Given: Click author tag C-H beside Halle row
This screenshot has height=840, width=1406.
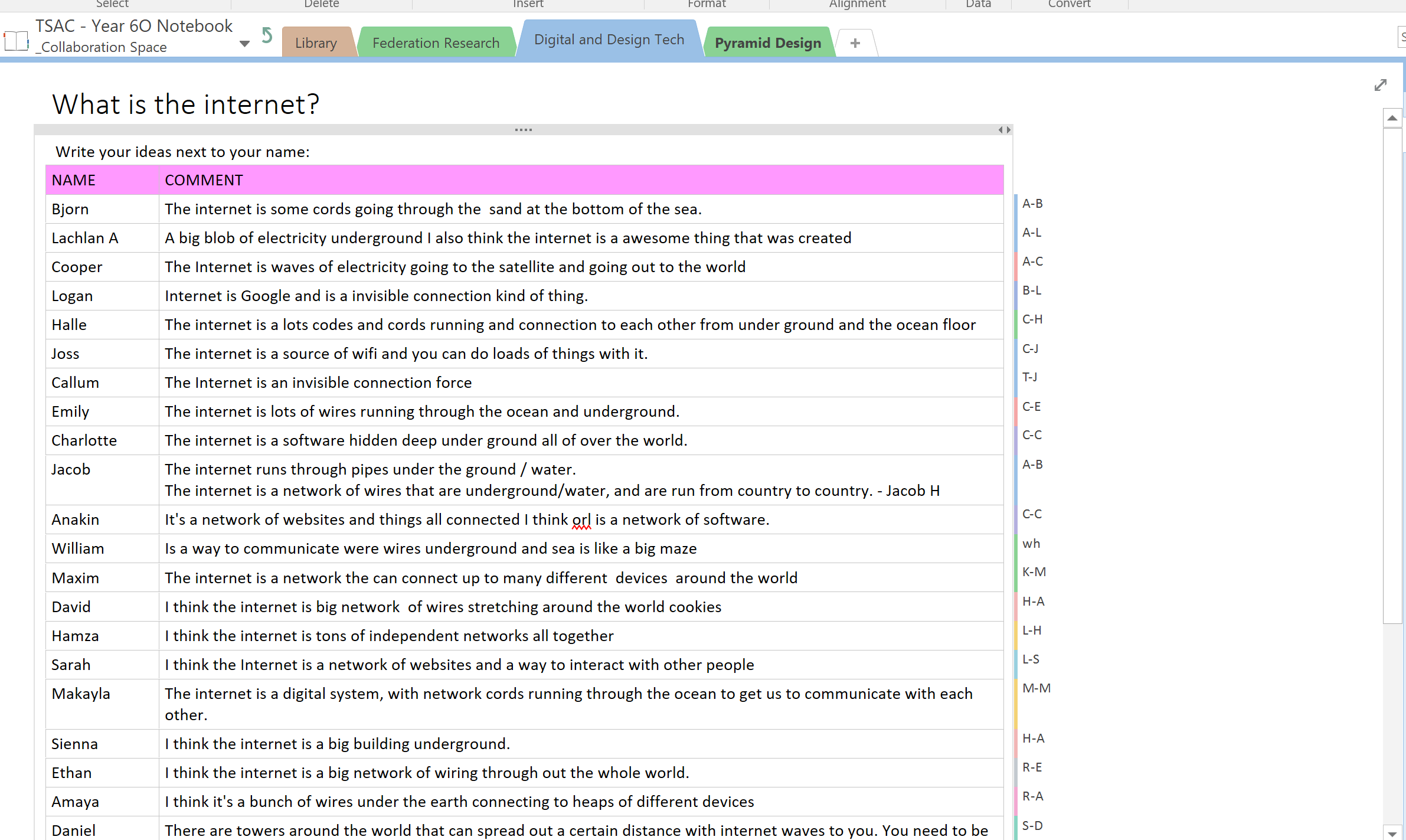Looking at the screenshot, I should 1032,319.
